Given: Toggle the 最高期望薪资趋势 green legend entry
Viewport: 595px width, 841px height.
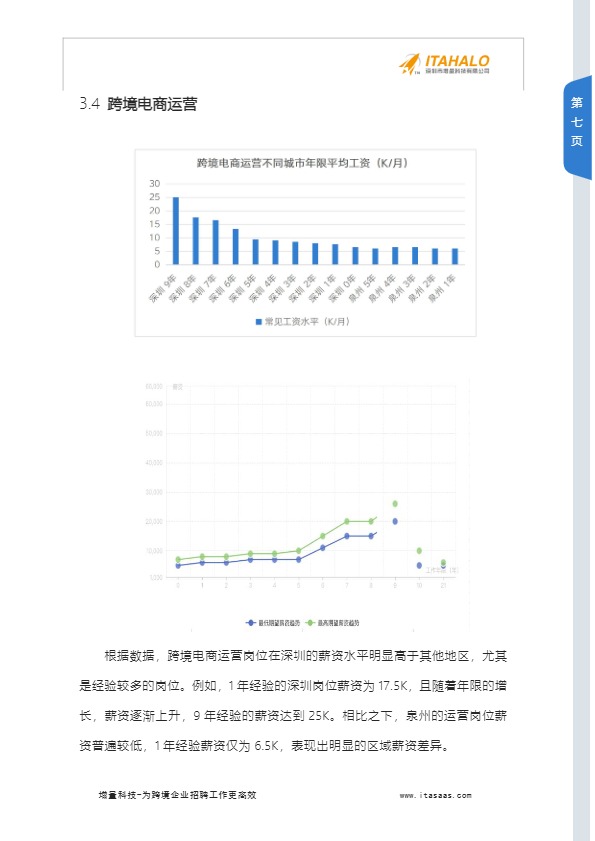Looking at the screenshot, I should (333, 623).
